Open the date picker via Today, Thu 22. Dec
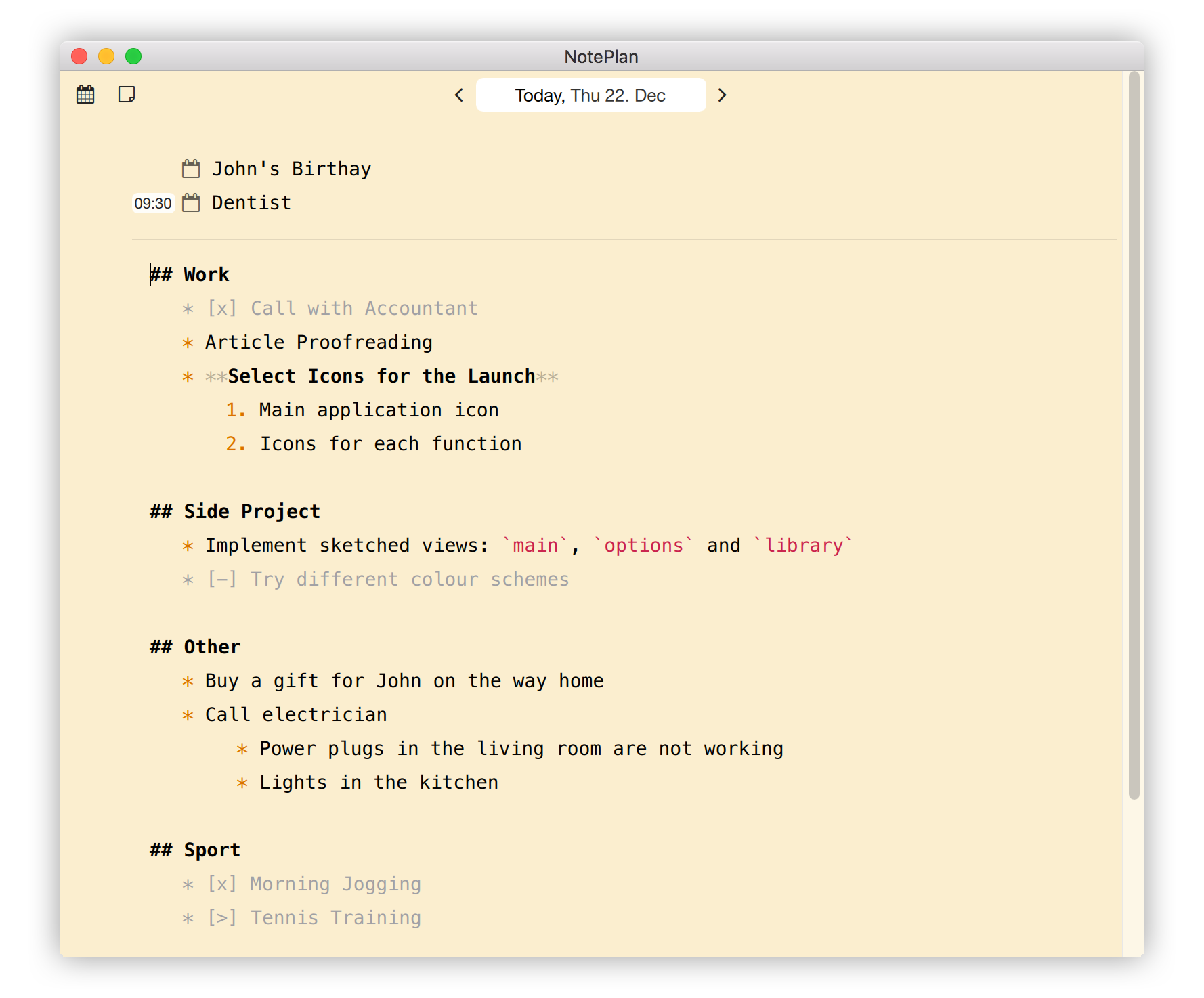The width and height of the screenshot is (1204, 998). 590,95
